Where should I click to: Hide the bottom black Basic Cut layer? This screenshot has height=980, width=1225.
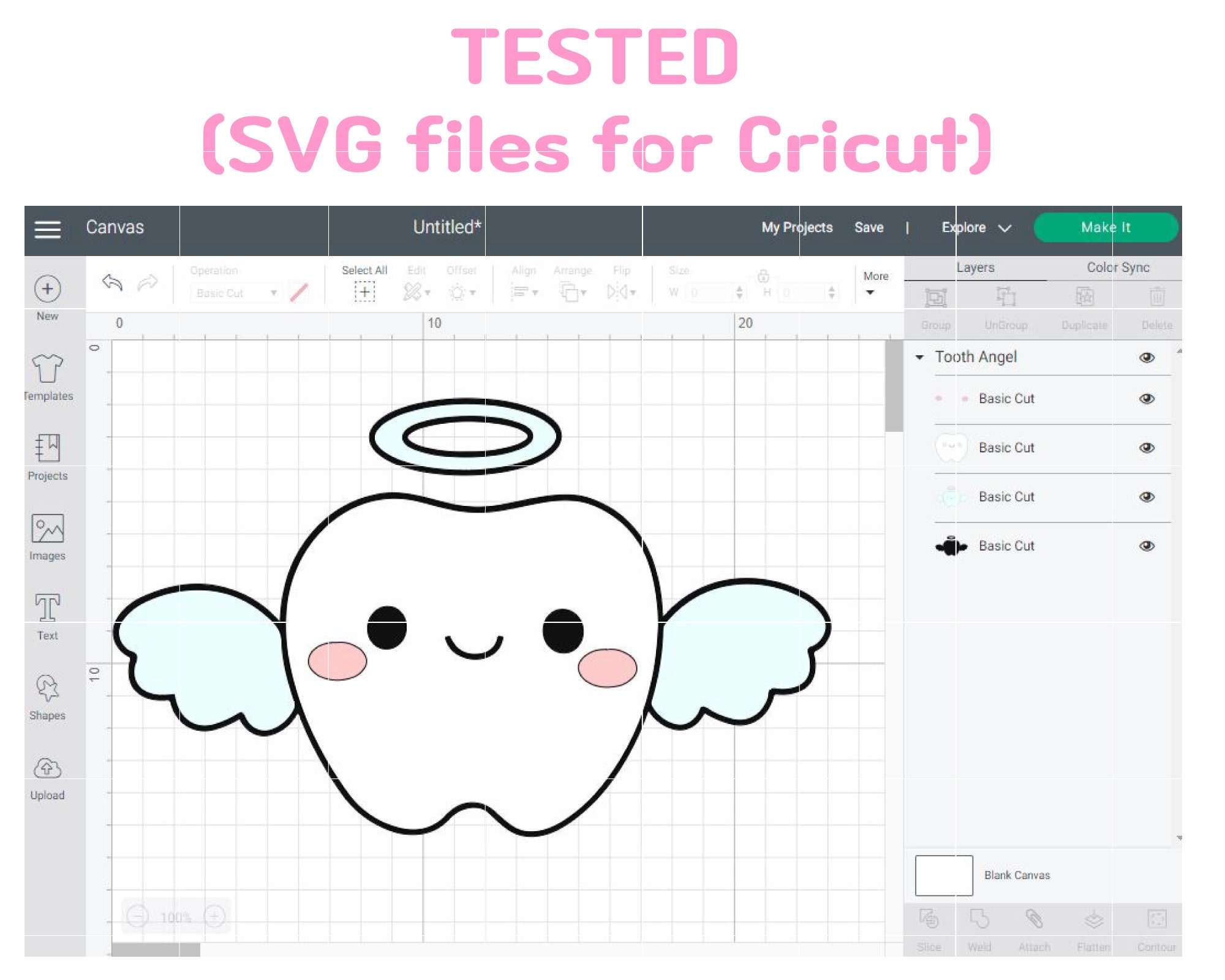[x=1147, y=545]
